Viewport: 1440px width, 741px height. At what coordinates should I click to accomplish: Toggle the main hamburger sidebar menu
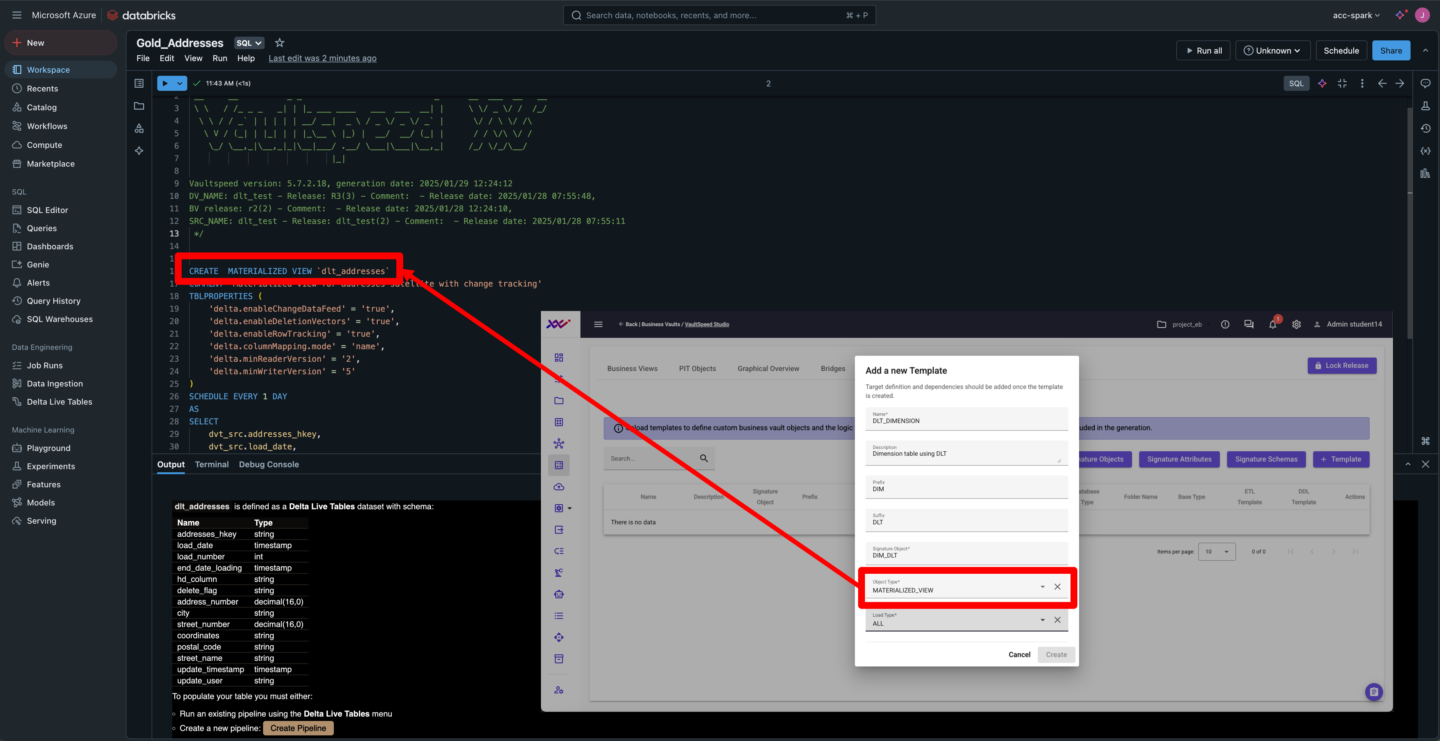click(x=16, y=15)
